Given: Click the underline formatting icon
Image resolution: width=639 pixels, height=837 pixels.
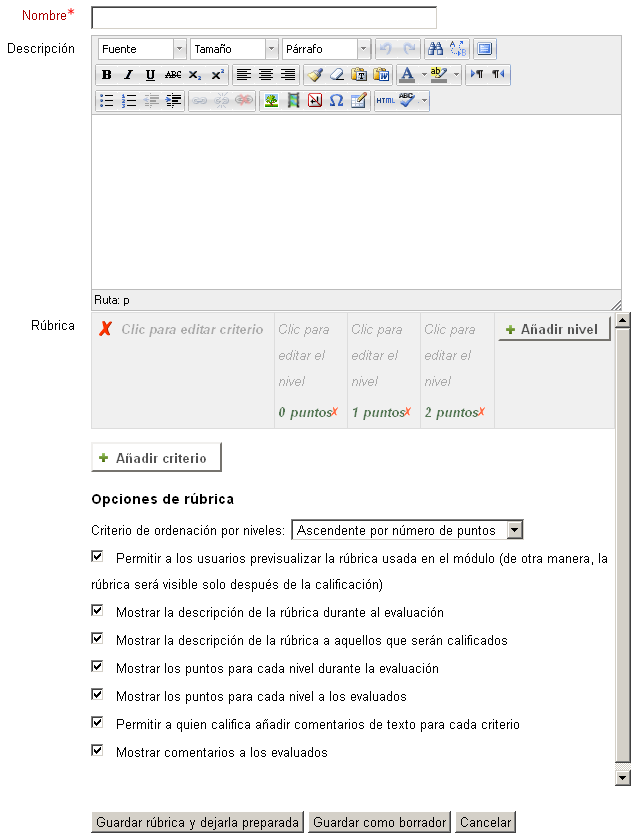Looking at the screenshot, I should pyautogui.click(x=150, y=75).
